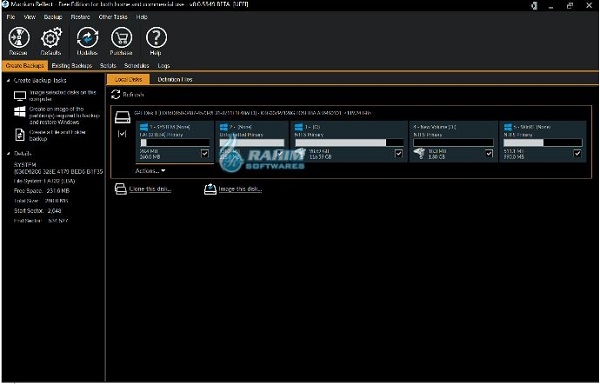Click the 'Free Space' value in Details

[58, 191]
